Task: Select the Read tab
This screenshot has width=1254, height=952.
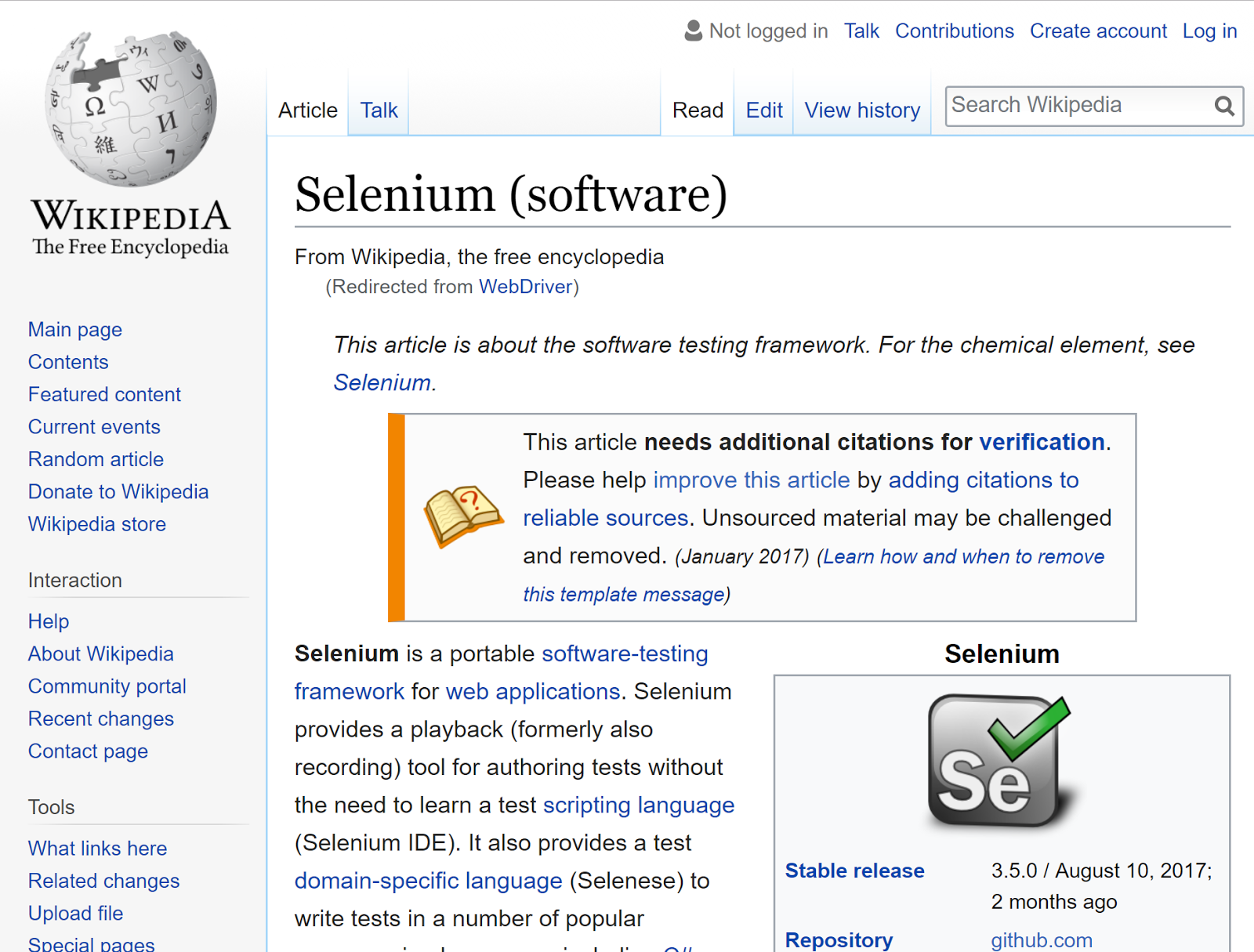Action: coord(698,110)
